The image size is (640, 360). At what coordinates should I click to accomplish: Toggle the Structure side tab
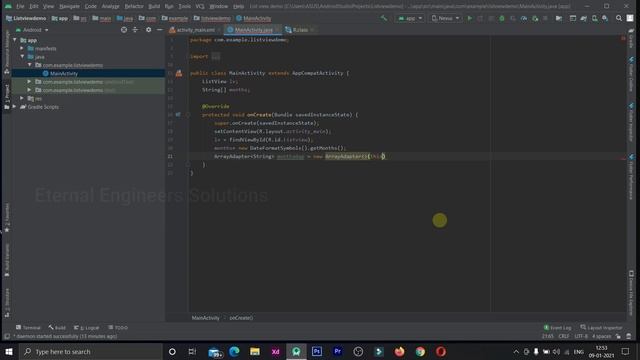[x=7, y=302]
